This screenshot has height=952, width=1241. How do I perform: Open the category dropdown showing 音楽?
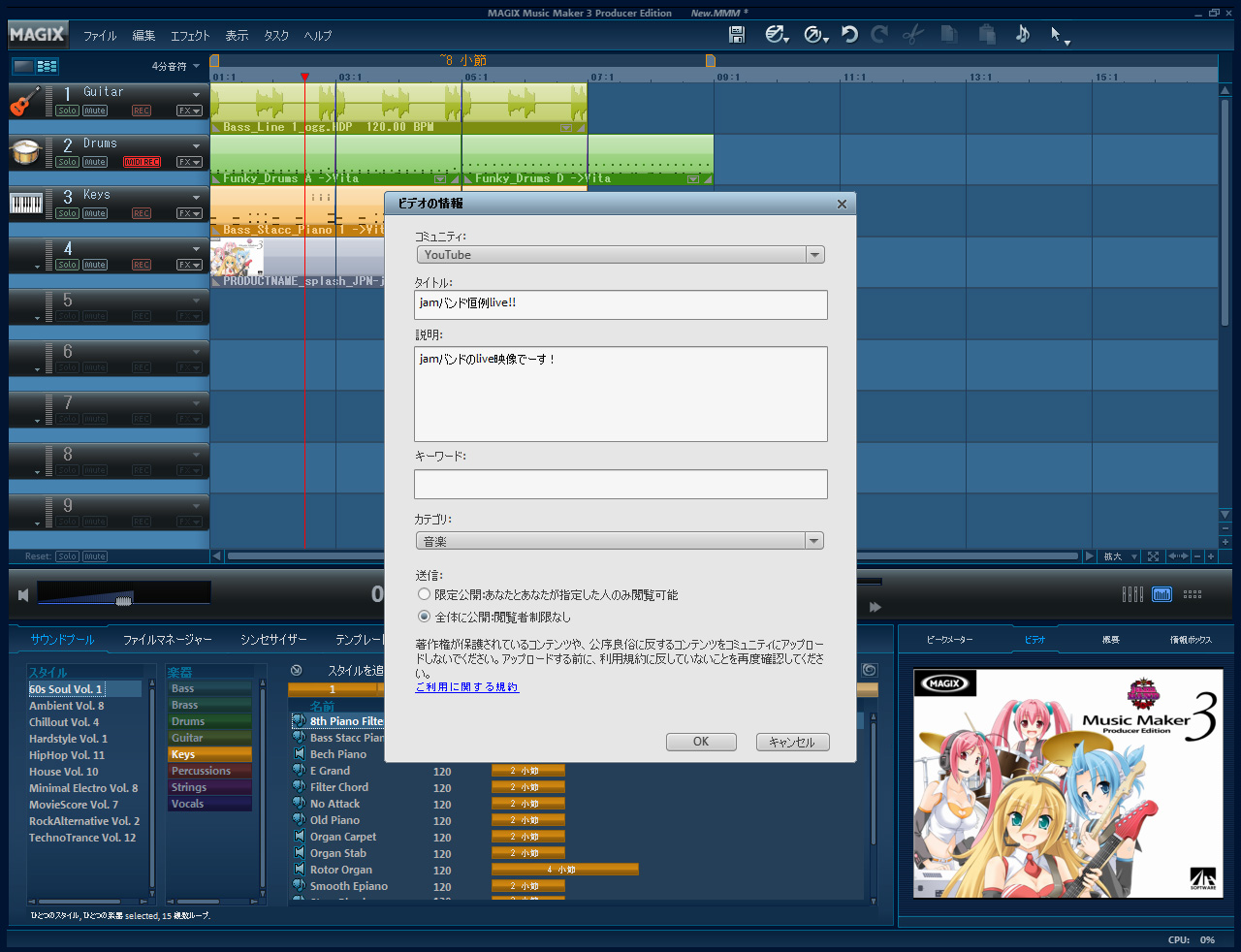[620, 541]
